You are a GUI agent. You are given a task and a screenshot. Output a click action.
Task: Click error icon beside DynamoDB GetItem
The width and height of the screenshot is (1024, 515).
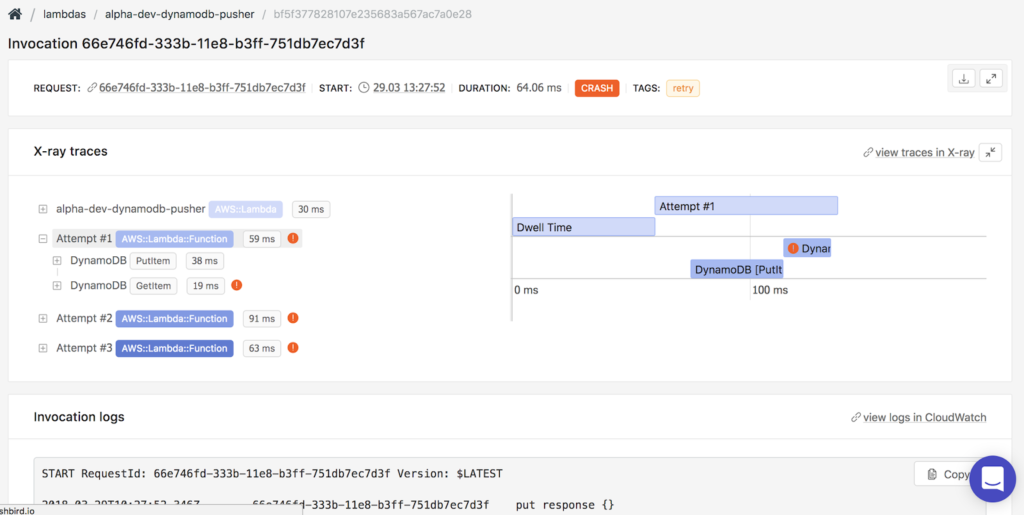237,285
